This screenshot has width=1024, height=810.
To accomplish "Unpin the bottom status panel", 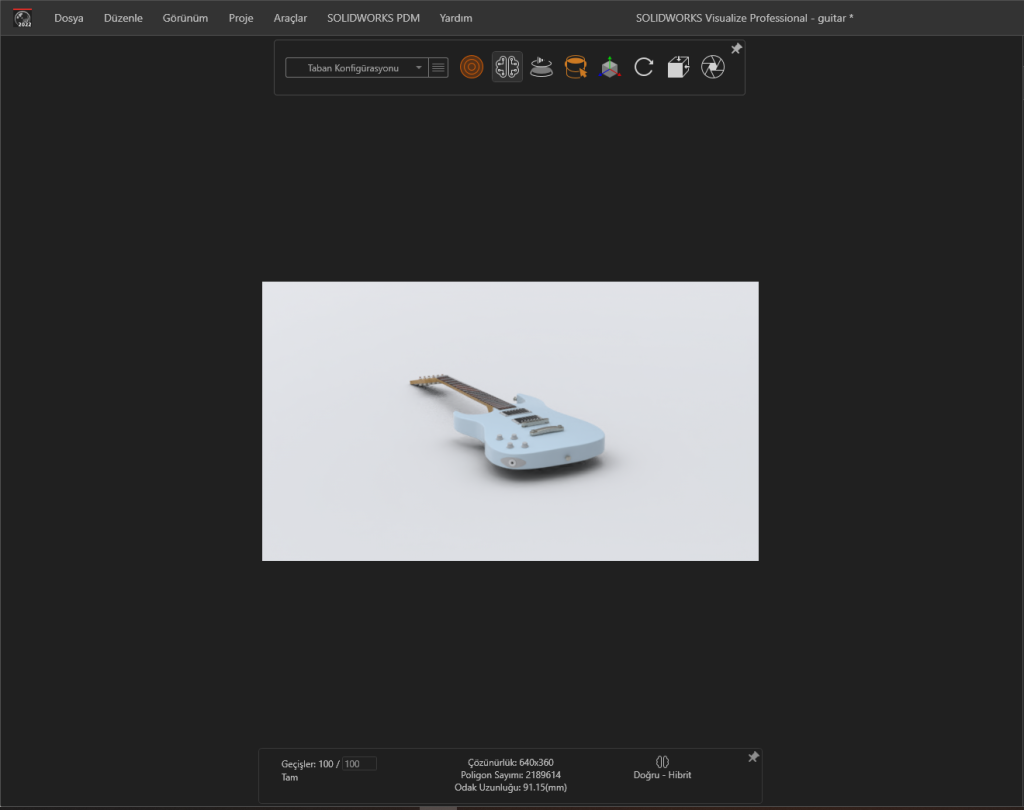I will (753, 757).
